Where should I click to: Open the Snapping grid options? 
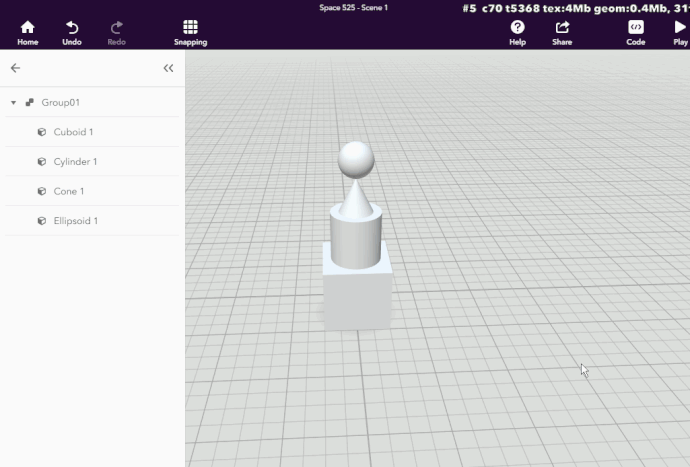[x=190, y=27]
